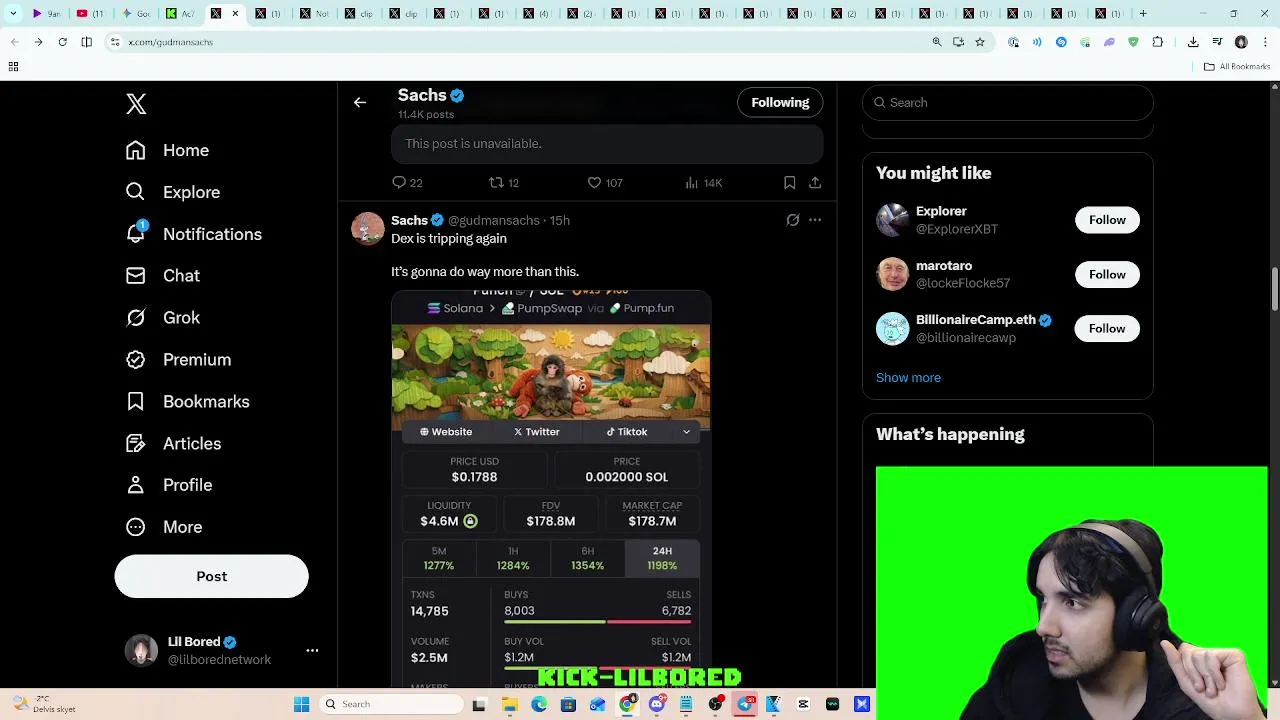Open Premium from the sidebar
The image size is (1280, 720).
pyautogui.click(x=178, y=360)
